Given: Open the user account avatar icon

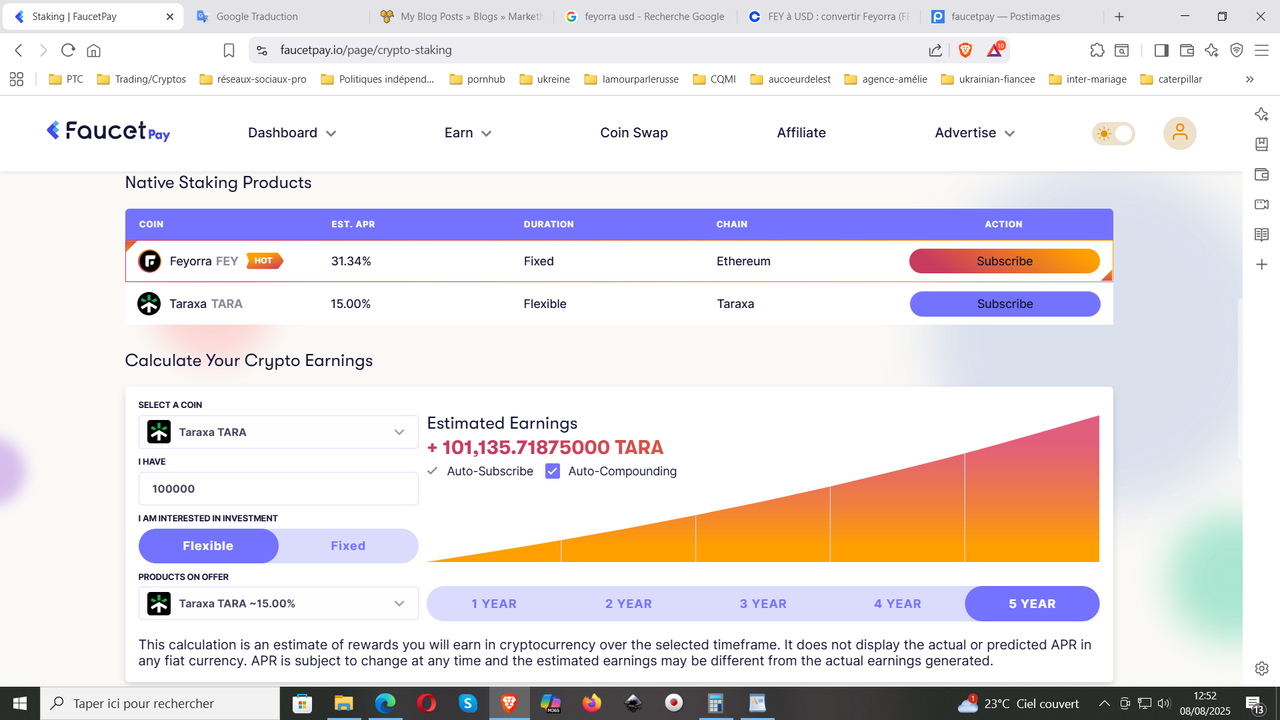Looking at the screenshot, I should [1180, 133].
